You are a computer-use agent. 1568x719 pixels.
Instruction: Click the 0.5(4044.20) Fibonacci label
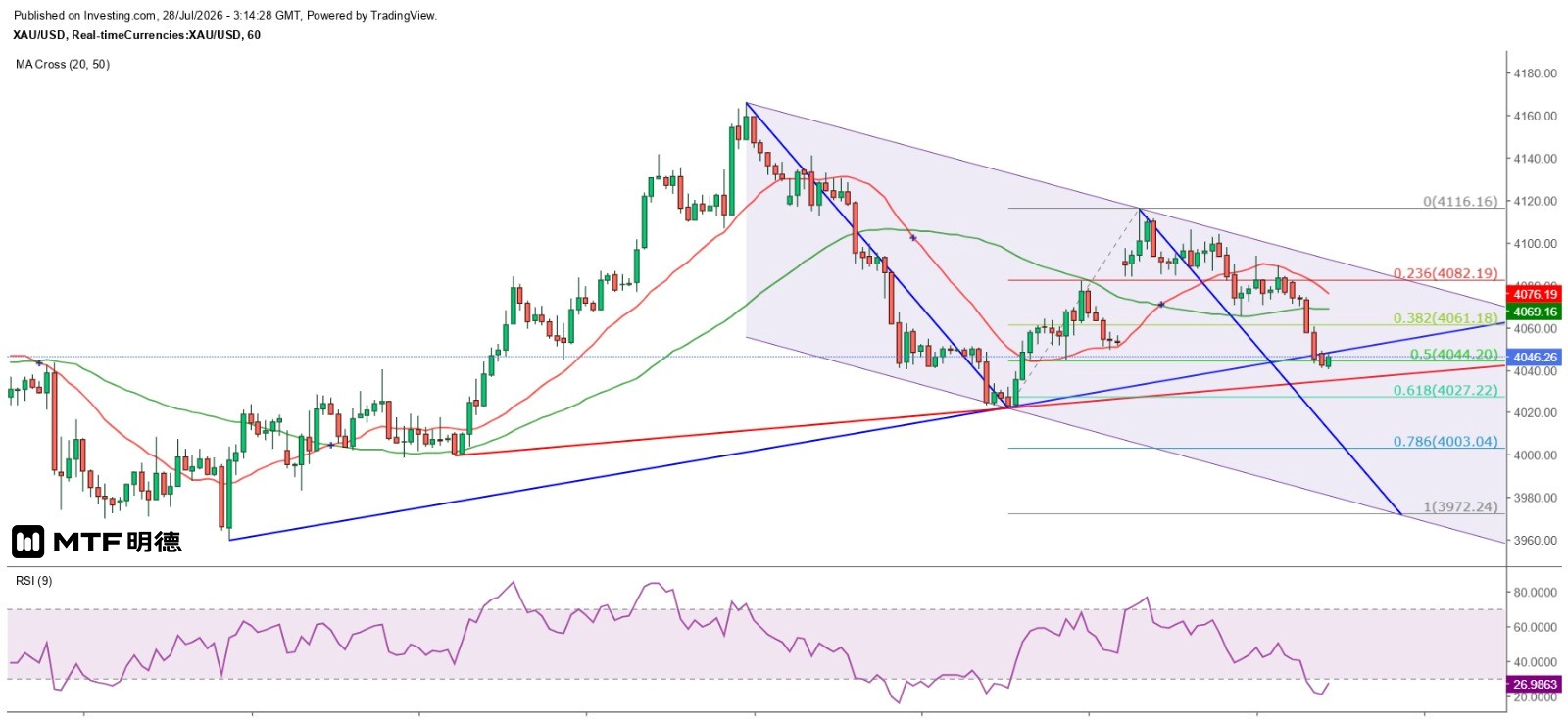(x=1454, y=354)
